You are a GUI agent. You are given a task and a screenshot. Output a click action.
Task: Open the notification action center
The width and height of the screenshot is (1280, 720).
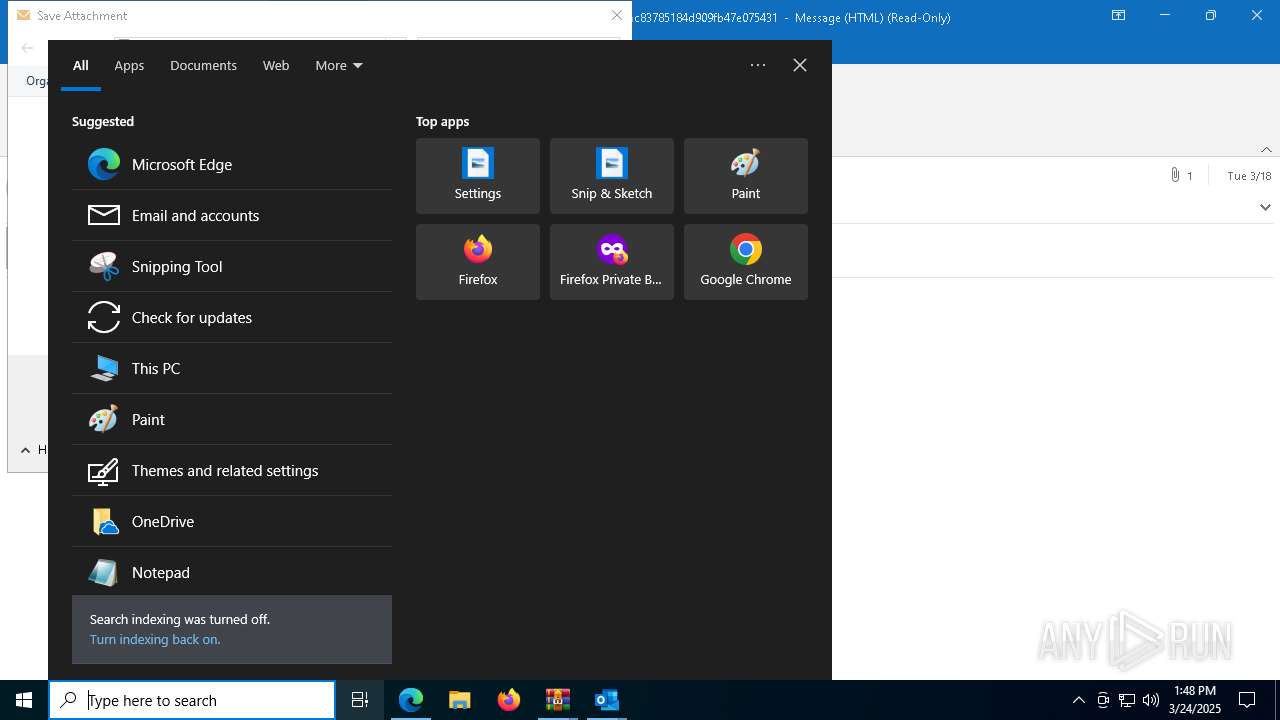[x=1247, y=700]
